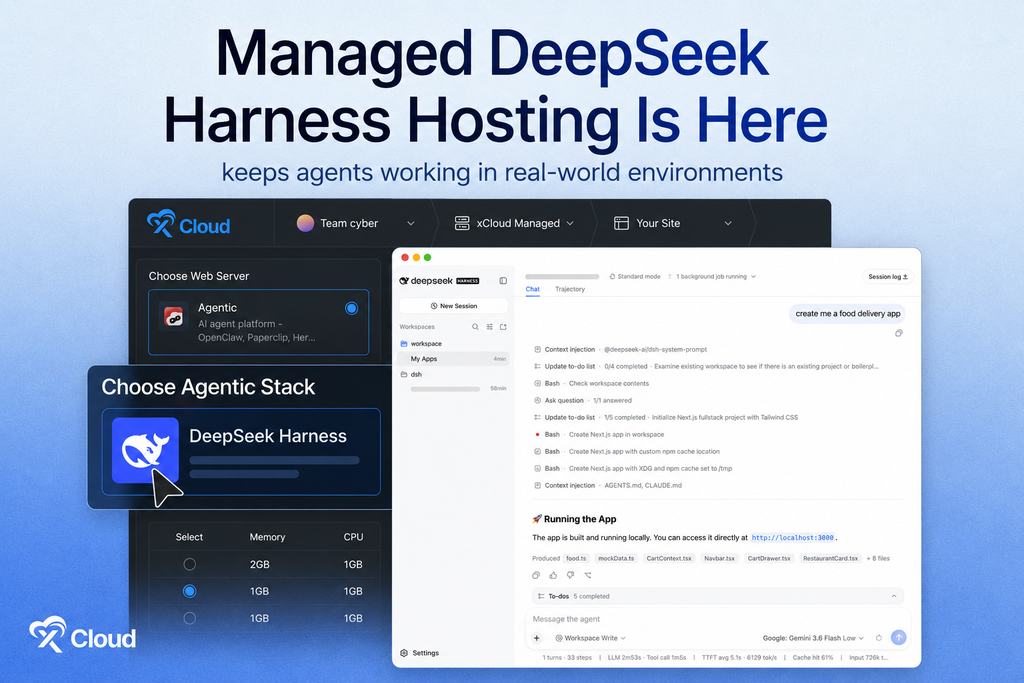Click the deepseek Harness logo in sidebar

(439, 281)
